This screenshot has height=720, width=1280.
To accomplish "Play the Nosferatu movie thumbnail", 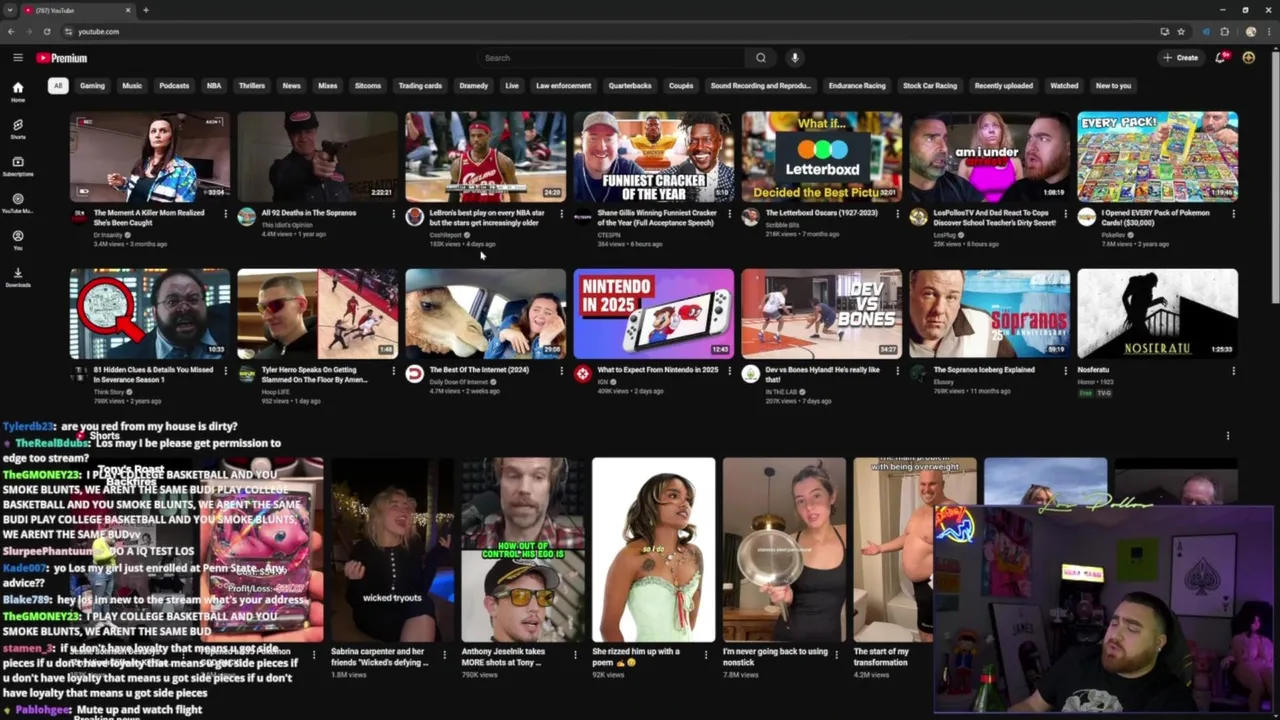I will click(x=1157, y=313).
